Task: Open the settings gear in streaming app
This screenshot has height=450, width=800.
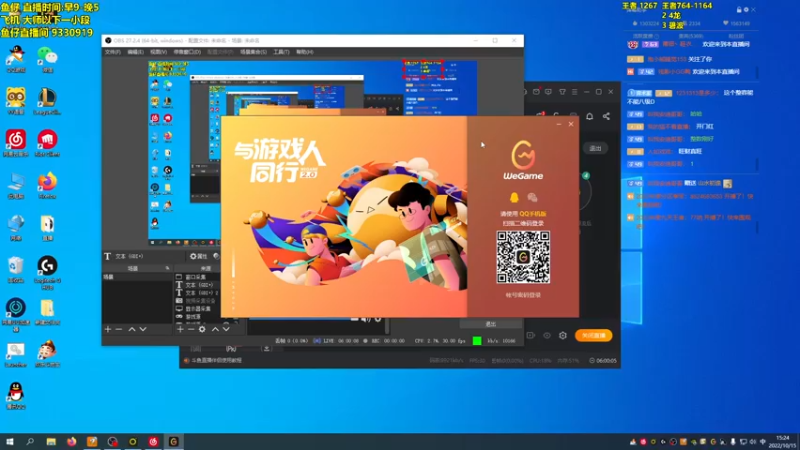Action: click(x=563, y=335)
